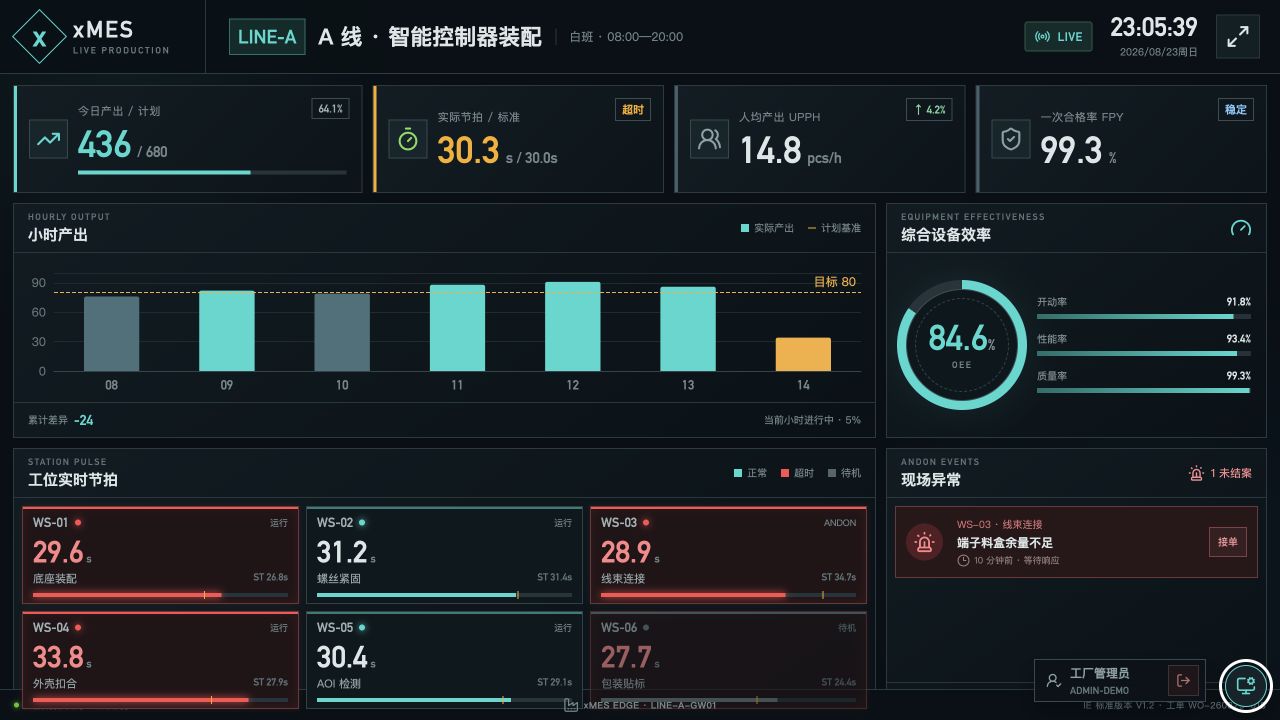
Task: Click the ANDON status label on WS-03
Action: [x=840, y=522]
